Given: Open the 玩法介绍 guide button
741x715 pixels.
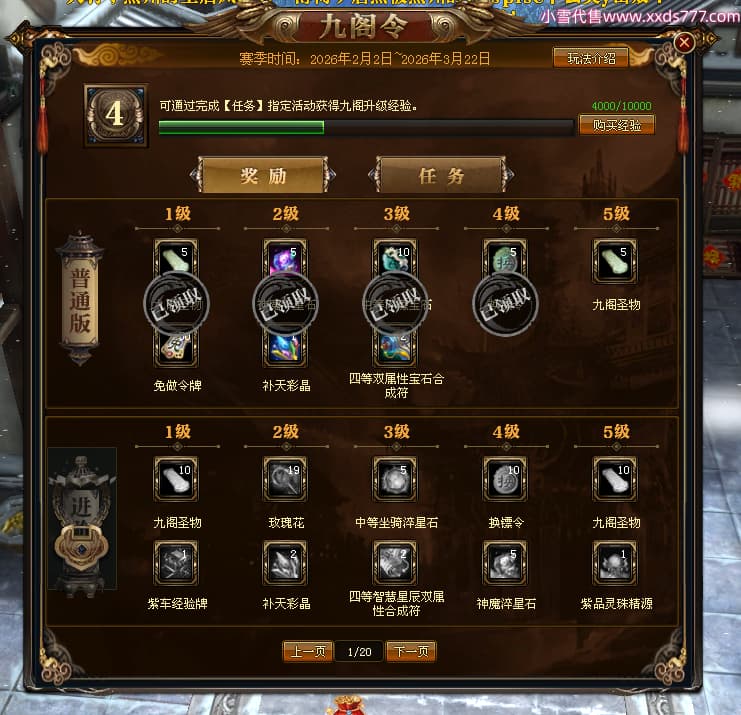Looking at the screenshot, I should (591, 58).
